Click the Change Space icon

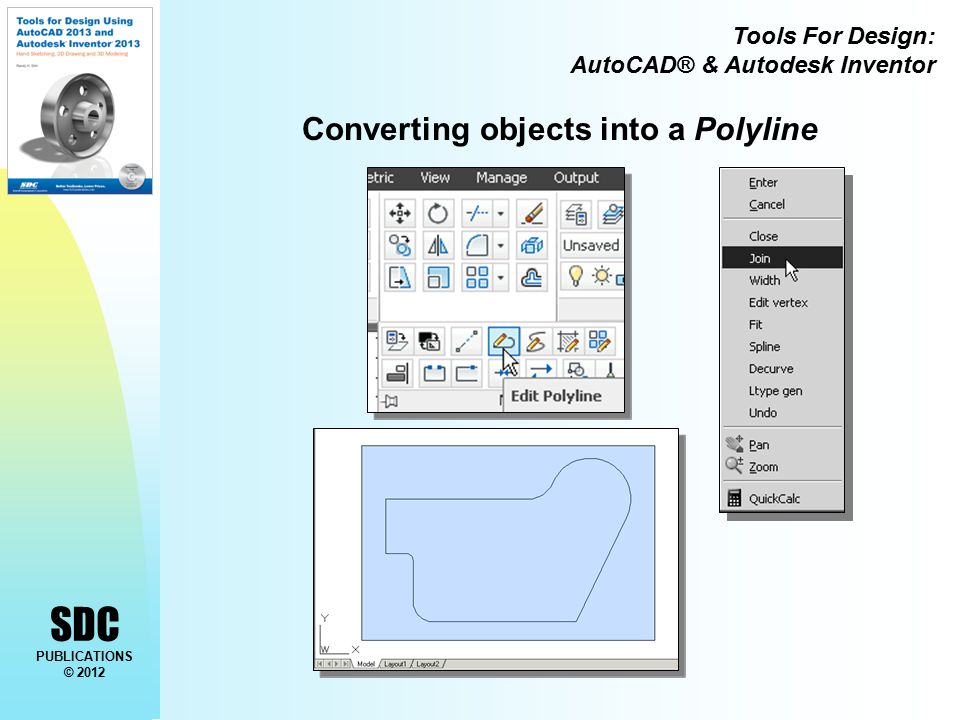click(429, 341)
